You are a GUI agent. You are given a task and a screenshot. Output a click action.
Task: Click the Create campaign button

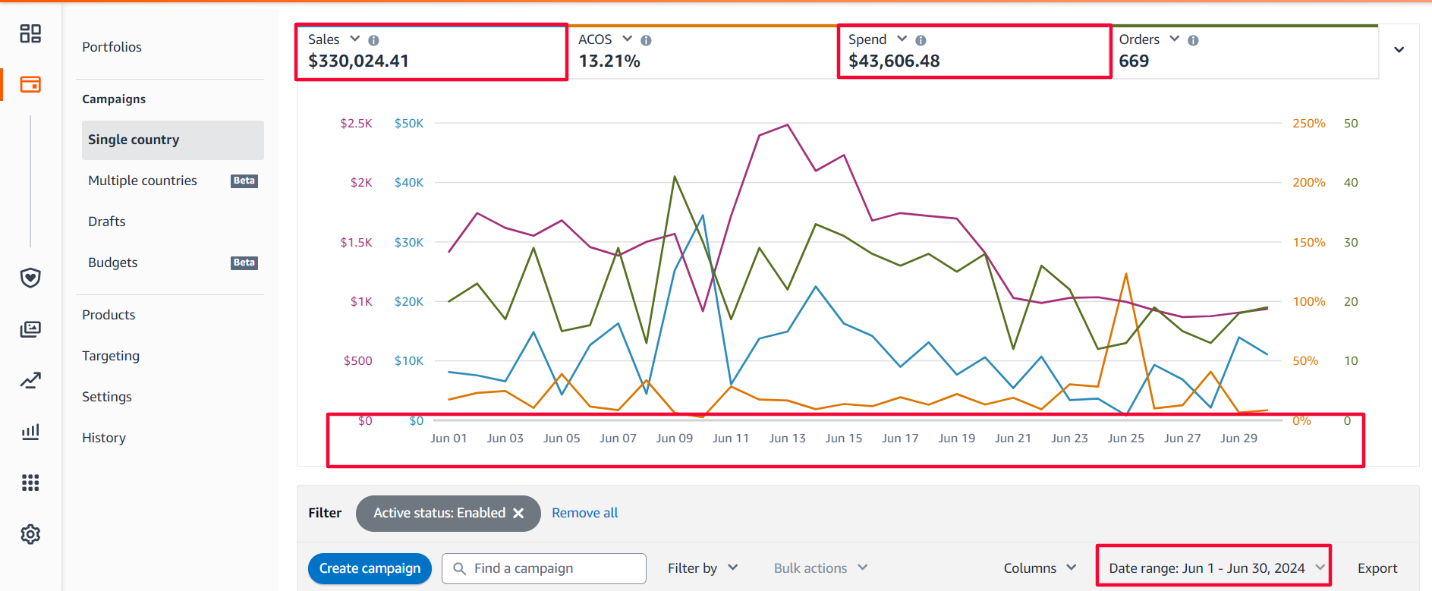[370, 568]
